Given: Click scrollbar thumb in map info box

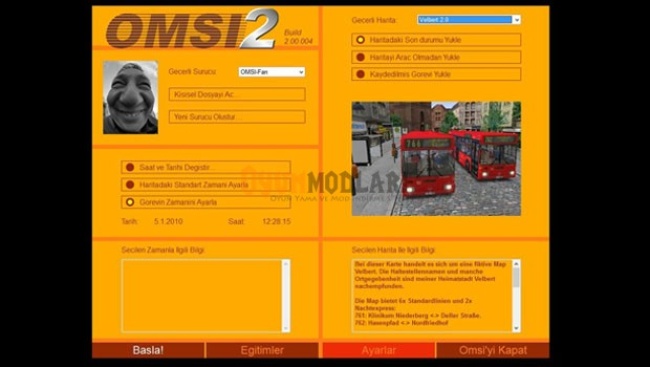Looking at the screenshot, I should pos(516,277).
